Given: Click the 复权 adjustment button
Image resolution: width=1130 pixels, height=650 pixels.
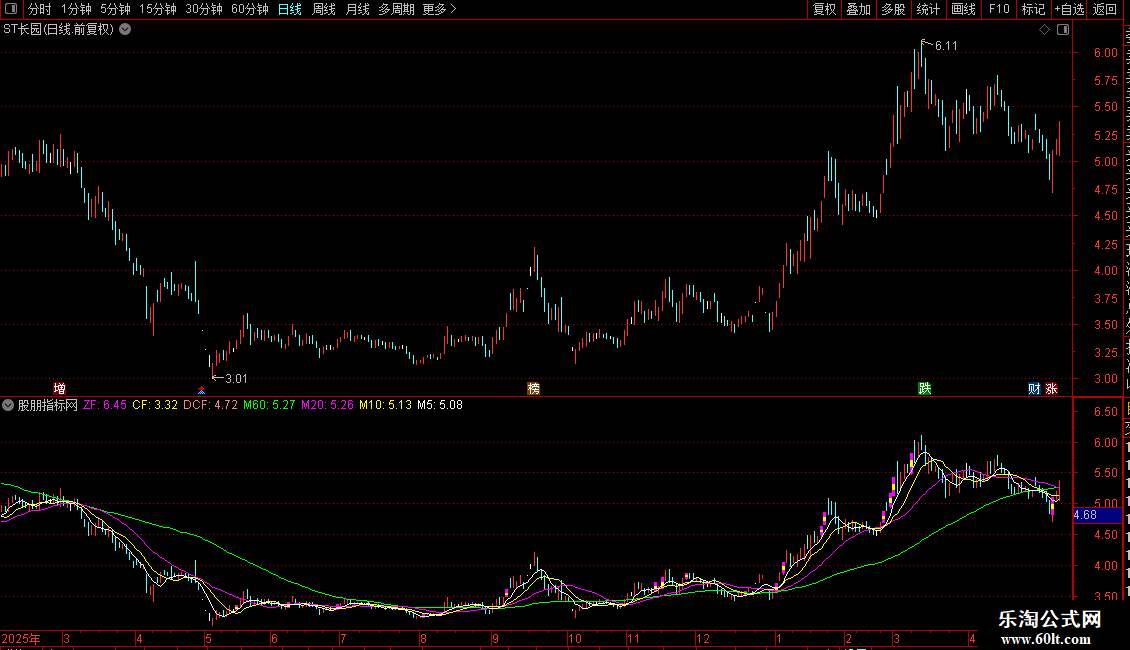Looking at the screenshot, I should pos(824,9).
